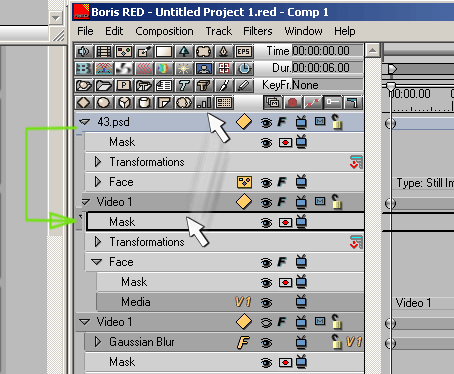Select the Natural media tree icon

[184, 51]
